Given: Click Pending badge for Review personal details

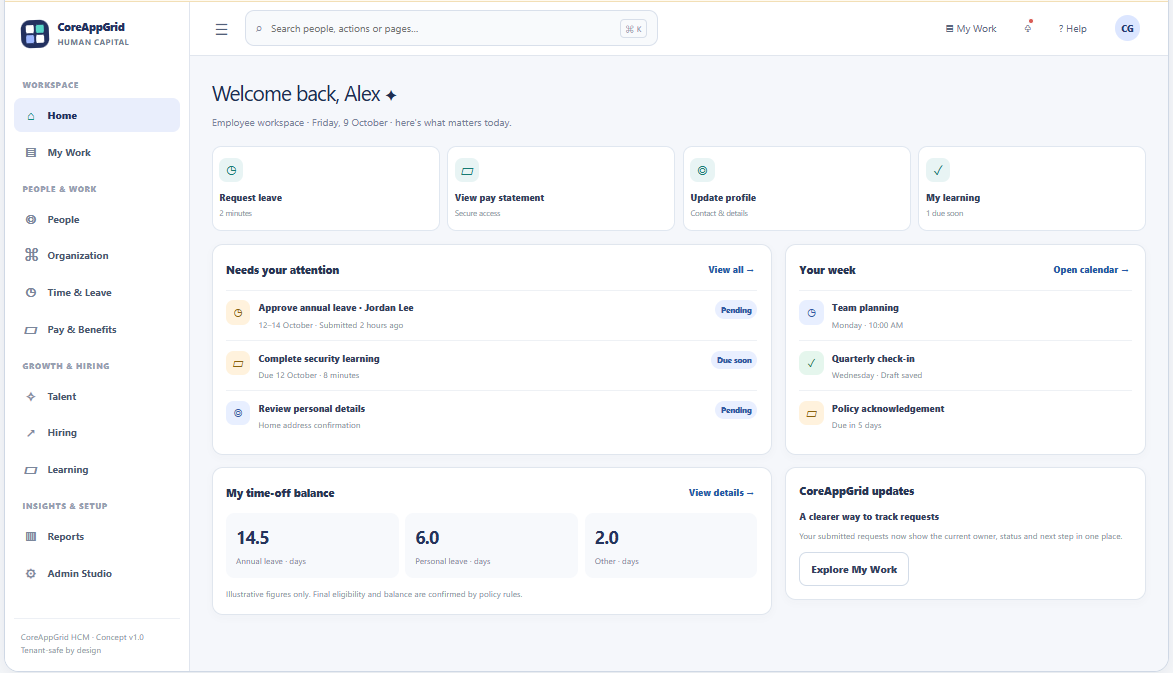Looking at the screenshot, I should 736,411.
